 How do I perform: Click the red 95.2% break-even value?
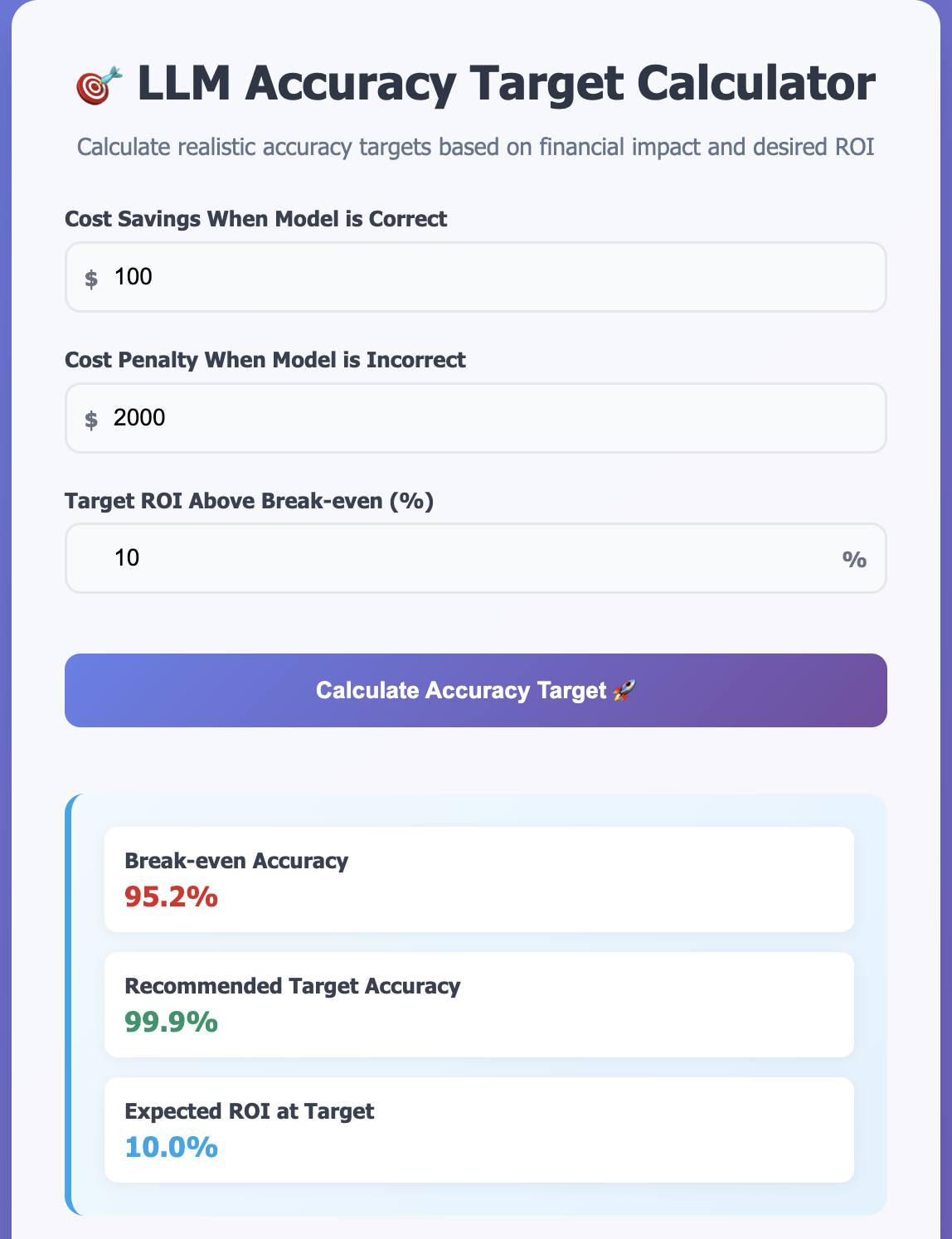tap(172, 896)
